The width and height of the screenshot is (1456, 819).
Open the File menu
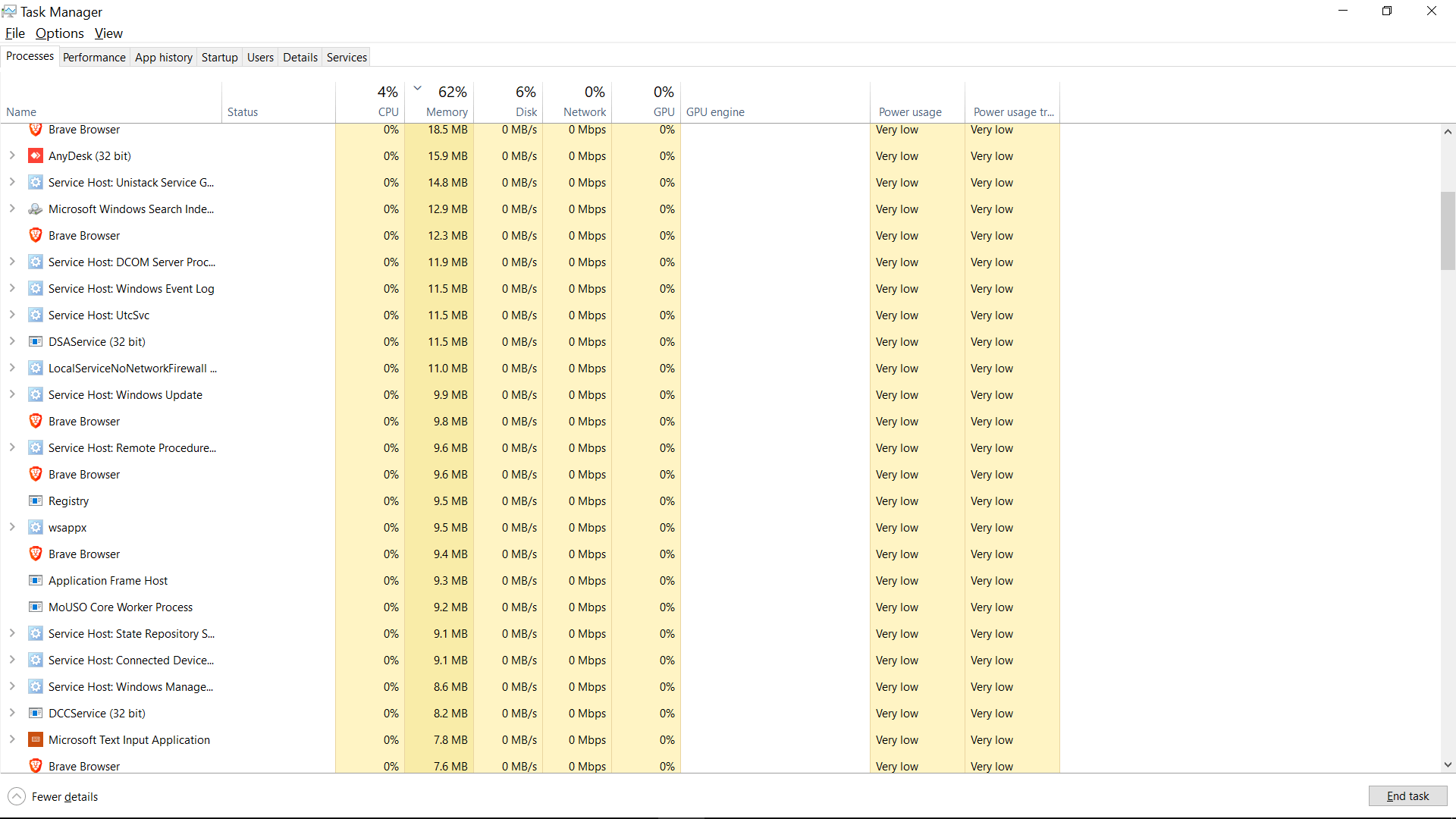(15, 33)
